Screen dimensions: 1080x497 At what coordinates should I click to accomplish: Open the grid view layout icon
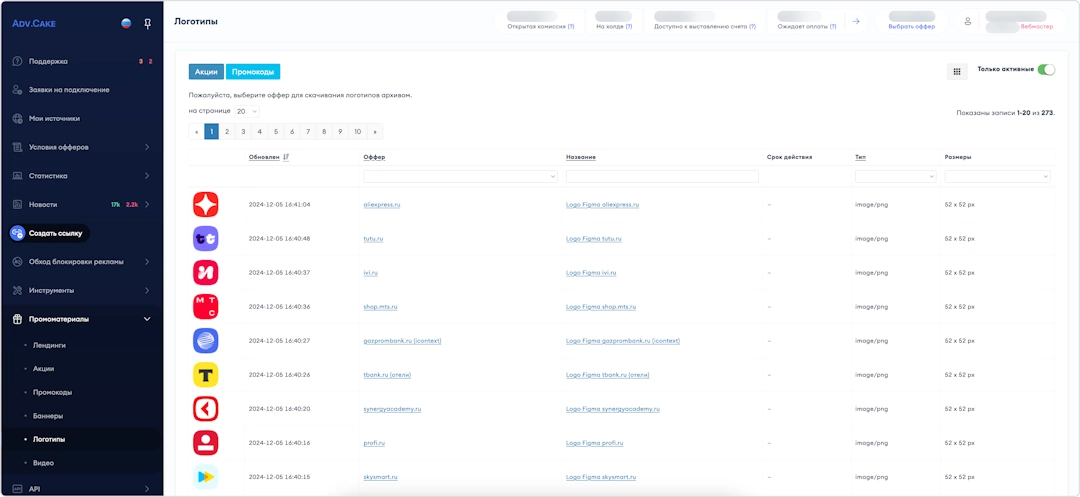957,71
